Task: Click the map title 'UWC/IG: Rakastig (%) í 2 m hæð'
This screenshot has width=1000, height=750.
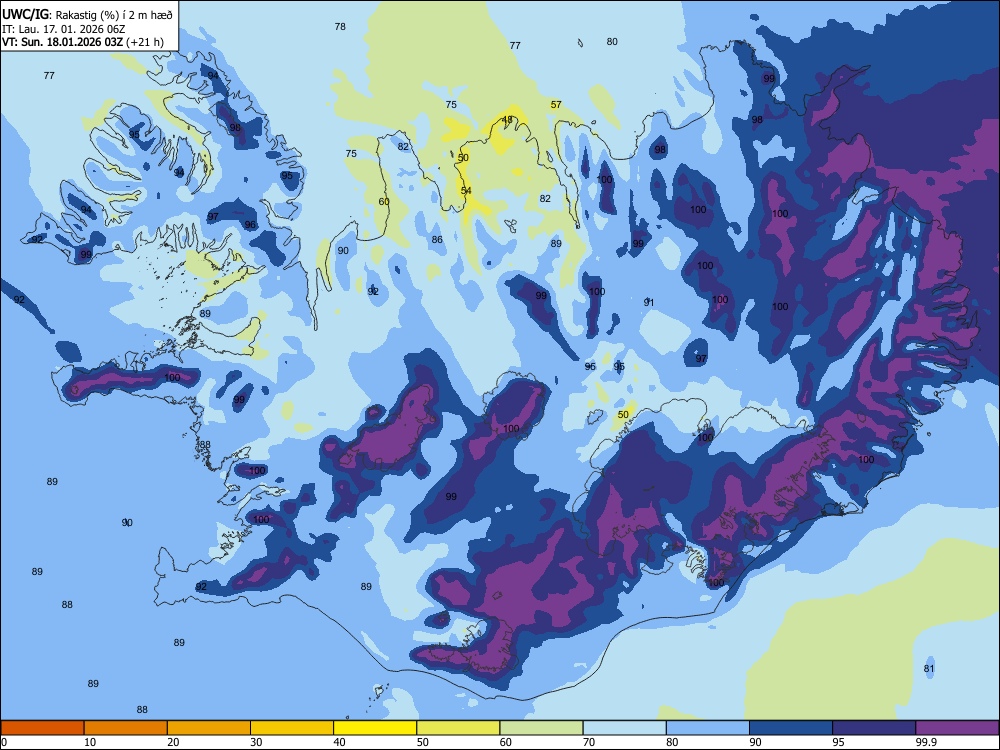Action: (87, 14)
